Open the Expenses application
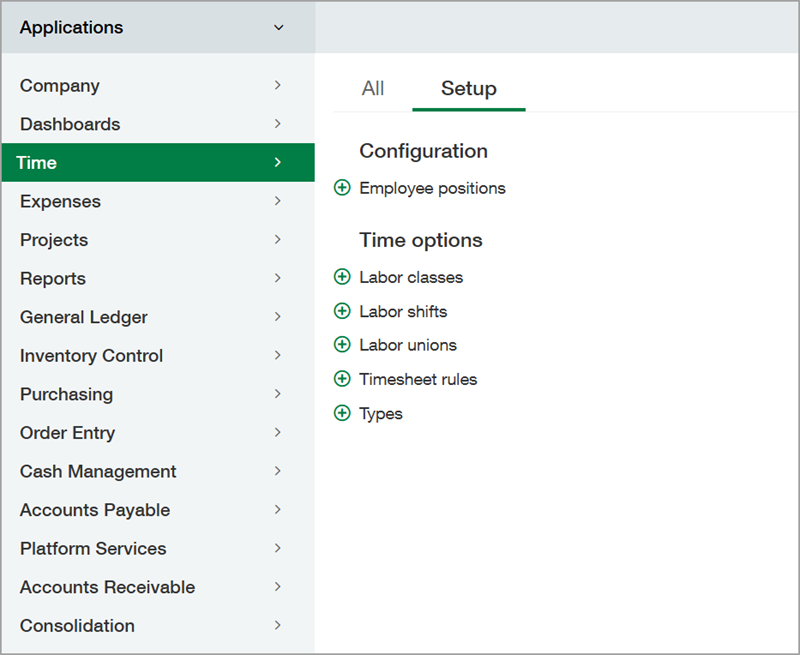The height and width of the screenshot is (655, 800). click(60, 201)
